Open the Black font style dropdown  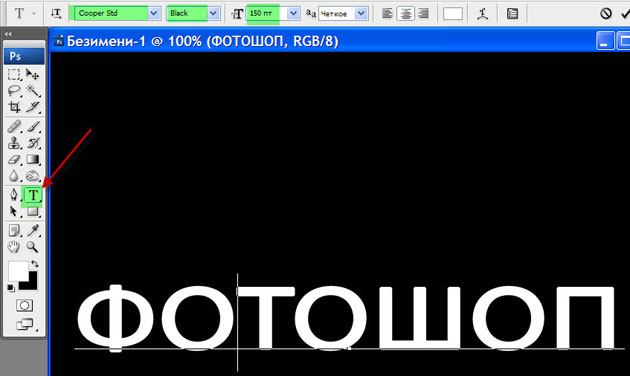pyautogui.click(x=213, y=13)
